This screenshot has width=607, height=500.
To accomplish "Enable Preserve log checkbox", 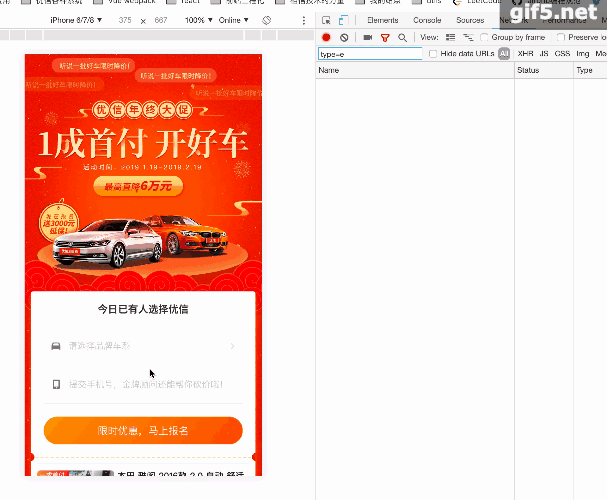I will click(x=561, y=37).
